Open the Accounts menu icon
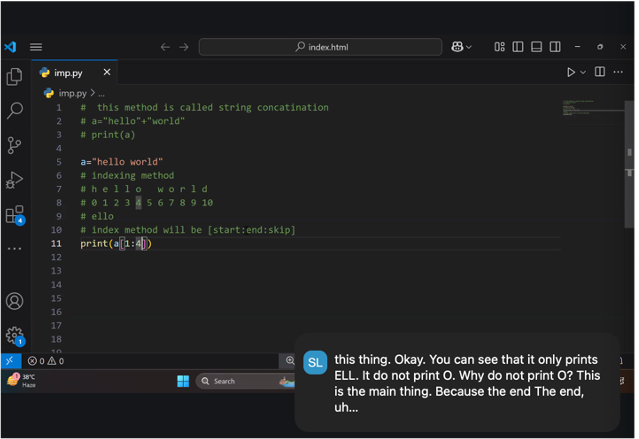The width and height of the screenshot is (639, 439). pyautogui.click(x=15, y=301)
